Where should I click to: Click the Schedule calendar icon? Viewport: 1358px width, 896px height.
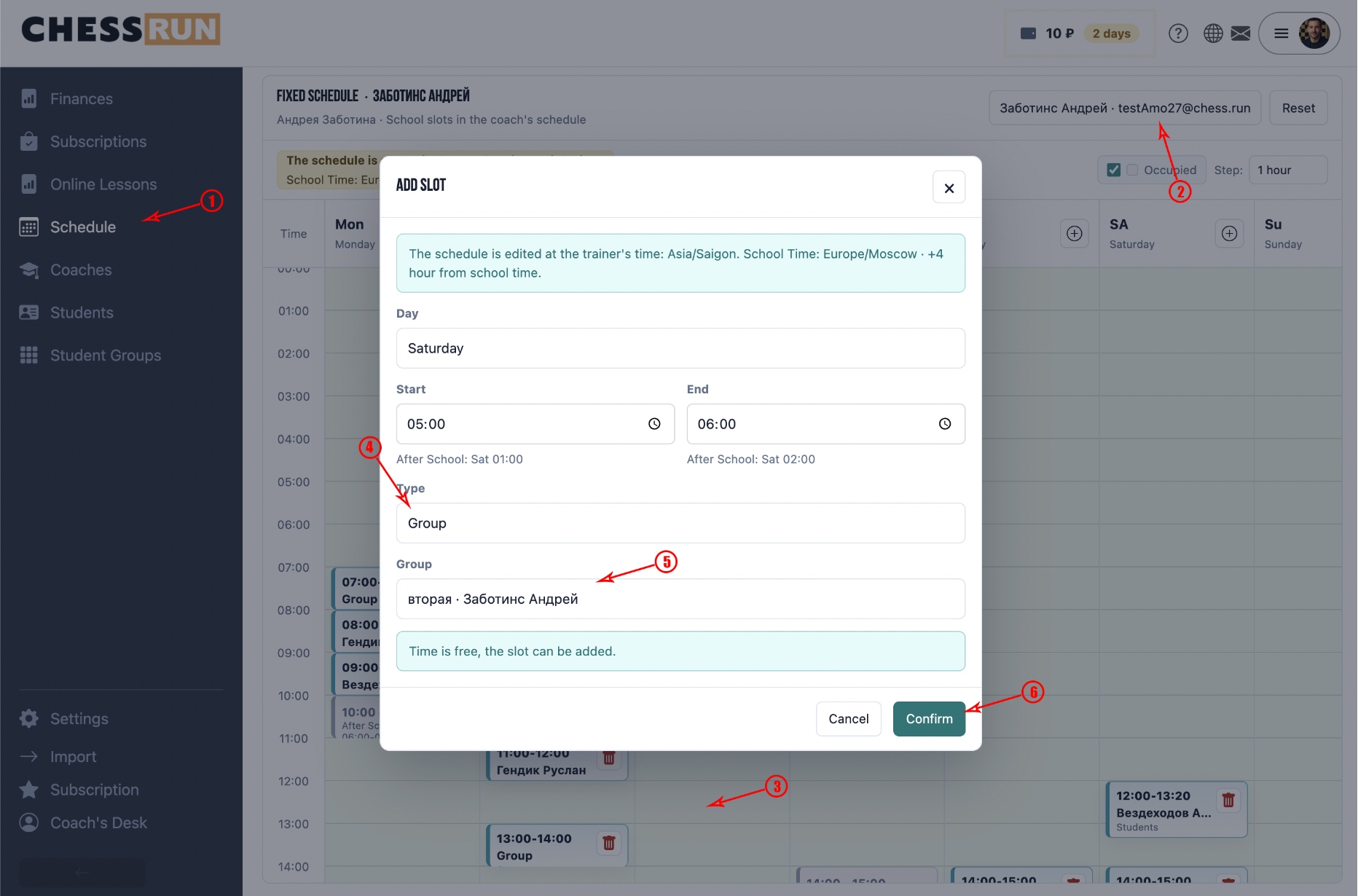29,227
